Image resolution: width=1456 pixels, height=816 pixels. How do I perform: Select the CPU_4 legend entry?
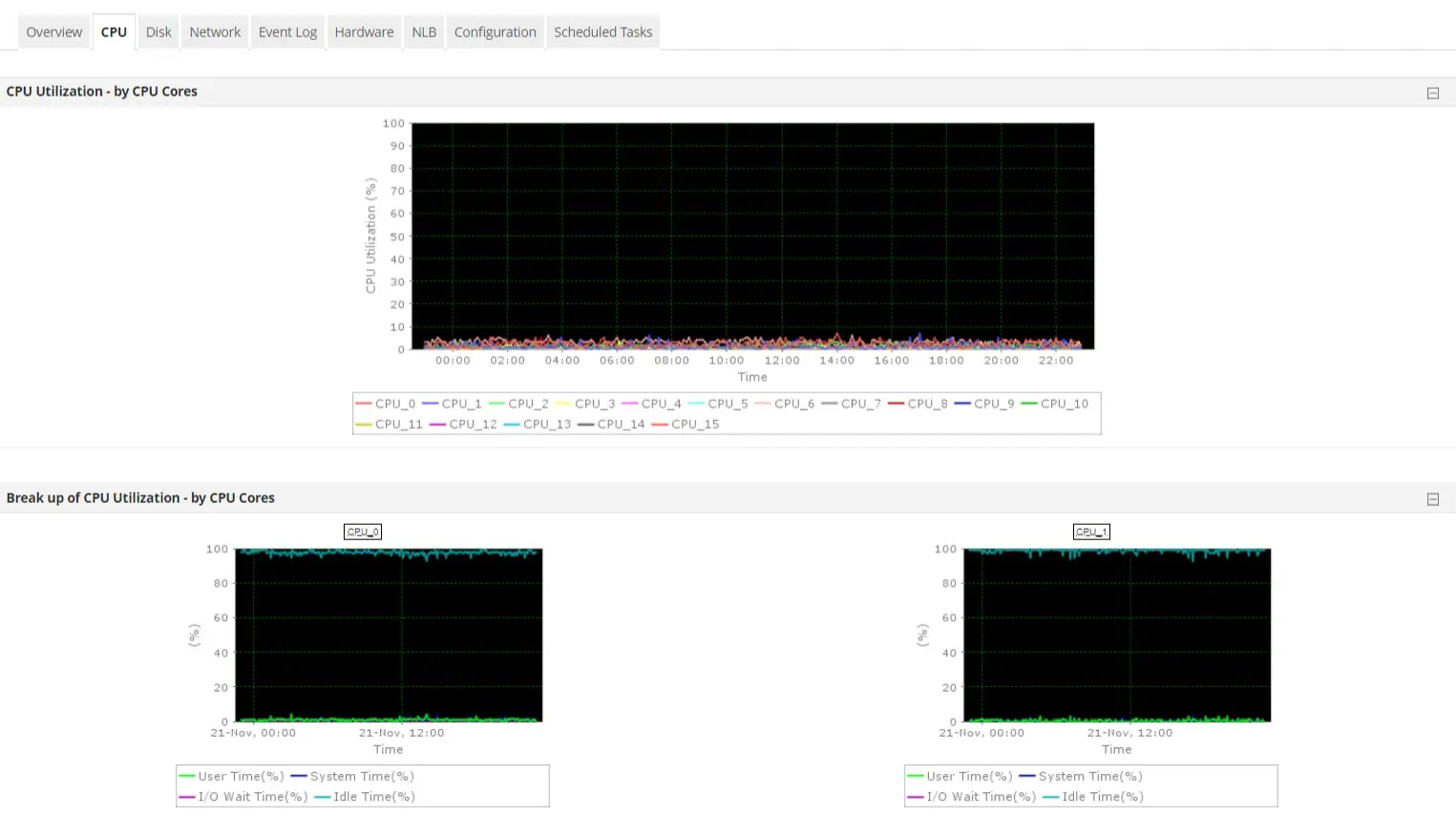pos(651,404)
